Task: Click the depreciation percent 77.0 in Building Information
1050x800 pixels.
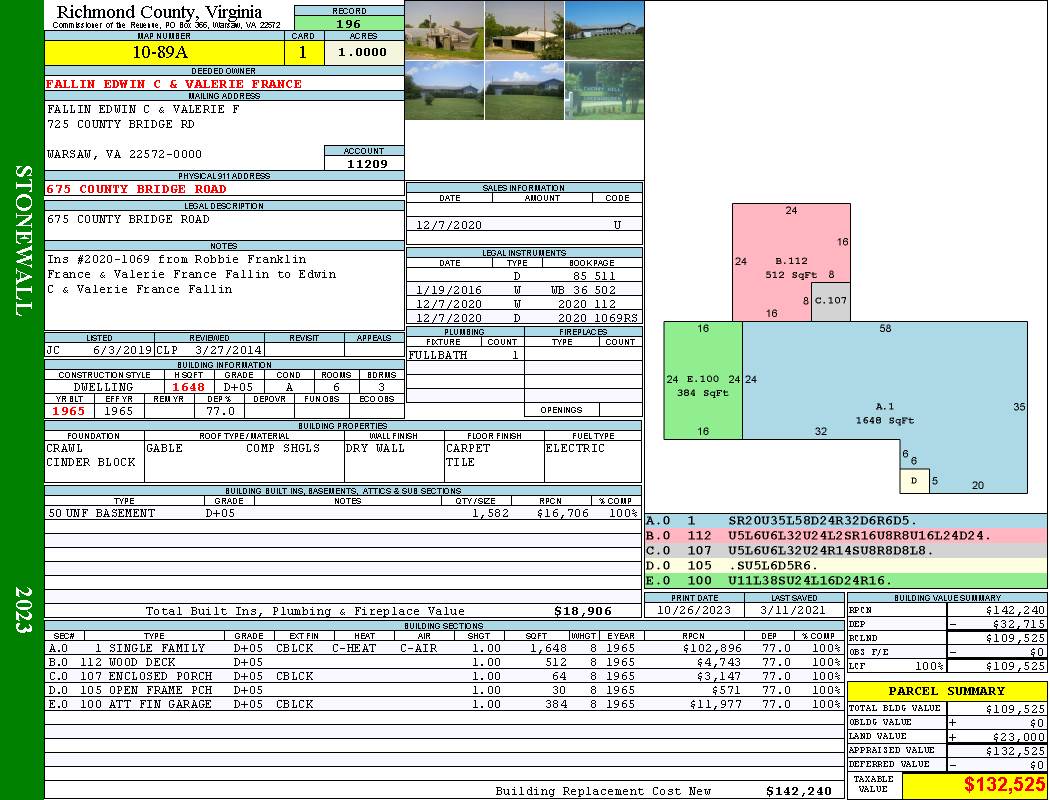Action: [x=220, y=411]
